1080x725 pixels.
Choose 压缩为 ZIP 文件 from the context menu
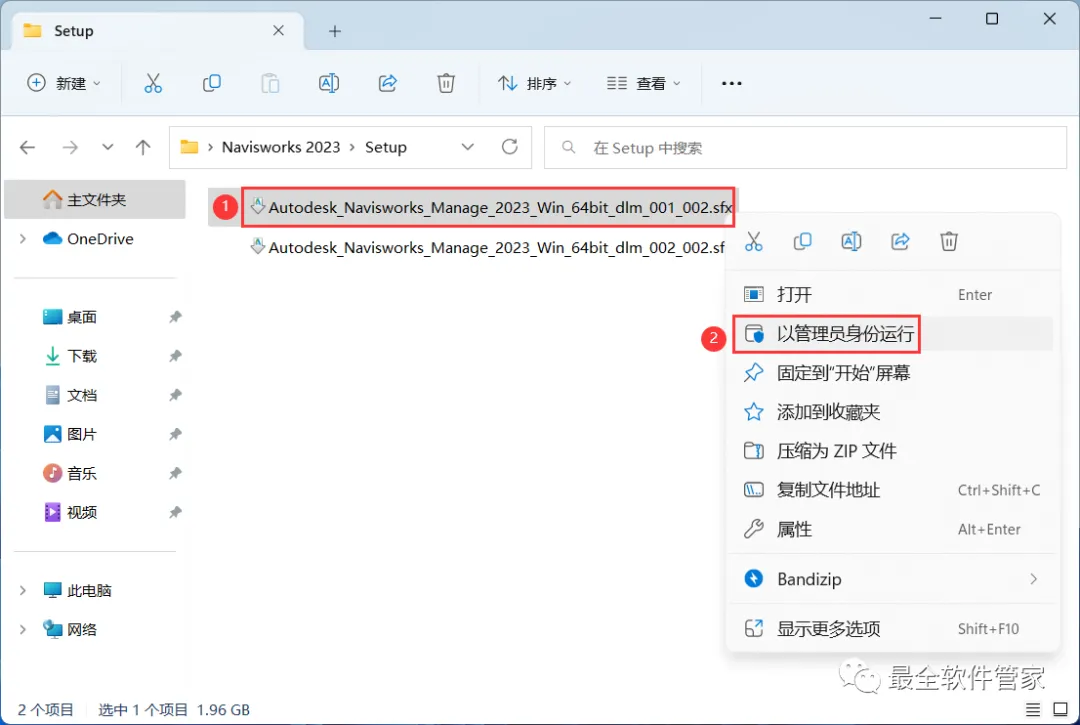tap(893, 451)
